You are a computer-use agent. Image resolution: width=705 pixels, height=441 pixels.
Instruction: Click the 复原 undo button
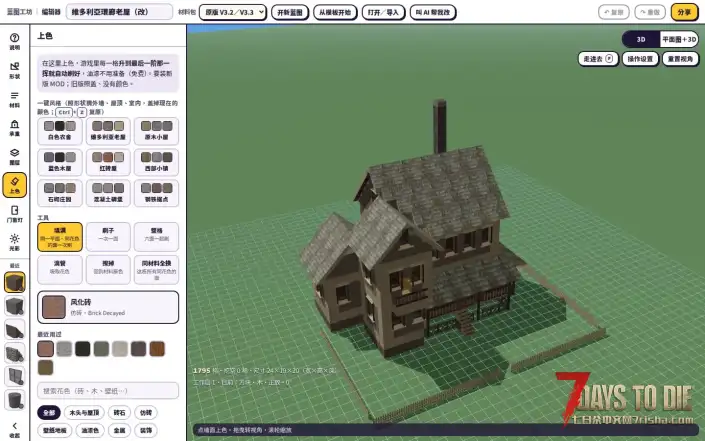[614, 12]
